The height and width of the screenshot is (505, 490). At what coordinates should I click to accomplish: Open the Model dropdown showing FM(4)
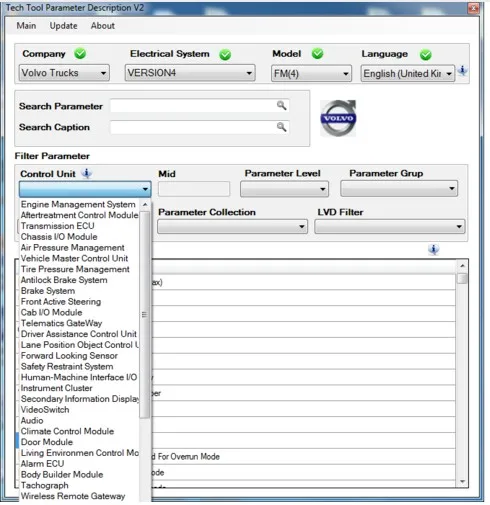(x=311, y=73)
